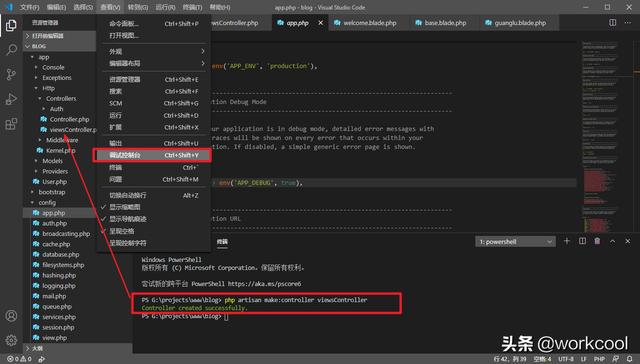Click LF end-of-line in status bar
Viewport: 640px width, 364px height.
click(583, 359)
